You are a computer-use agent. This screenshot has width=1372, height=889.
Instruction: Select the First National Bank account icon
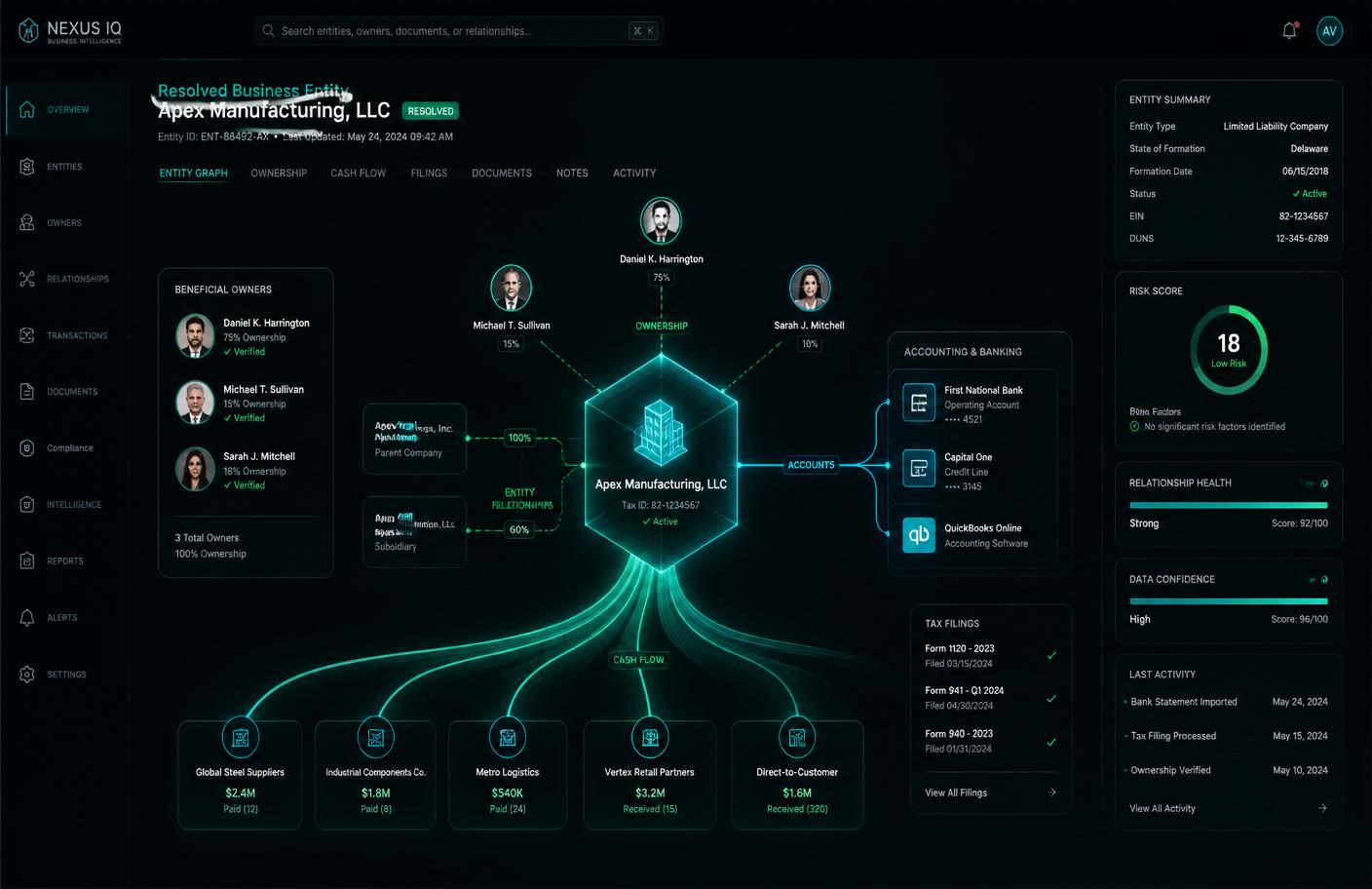919,403
